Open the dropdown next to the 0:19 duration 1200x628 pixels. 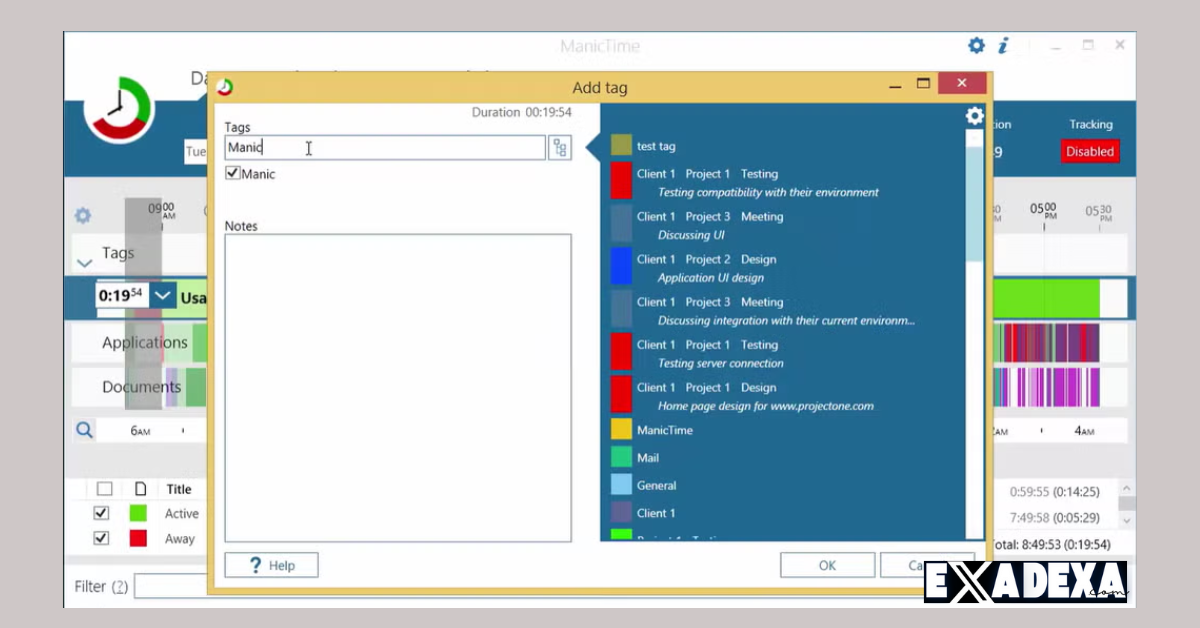pyautogui.click(x=162, y=295)
